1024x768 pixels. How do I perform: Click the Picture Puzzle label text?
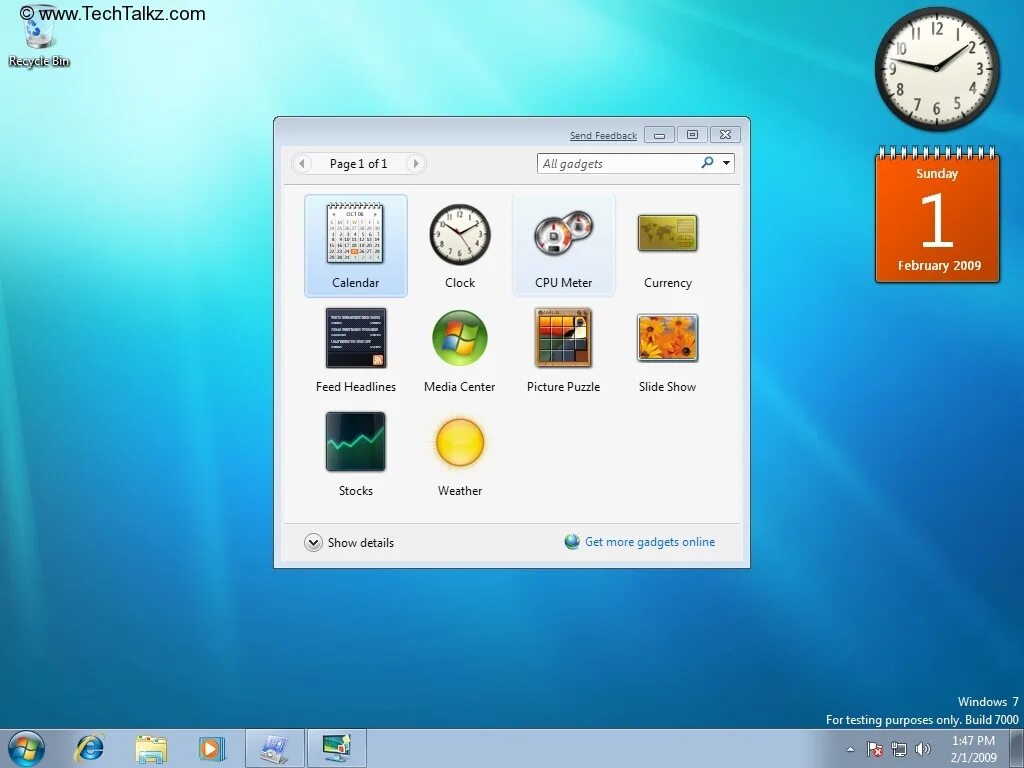click(x=563, y=387)
